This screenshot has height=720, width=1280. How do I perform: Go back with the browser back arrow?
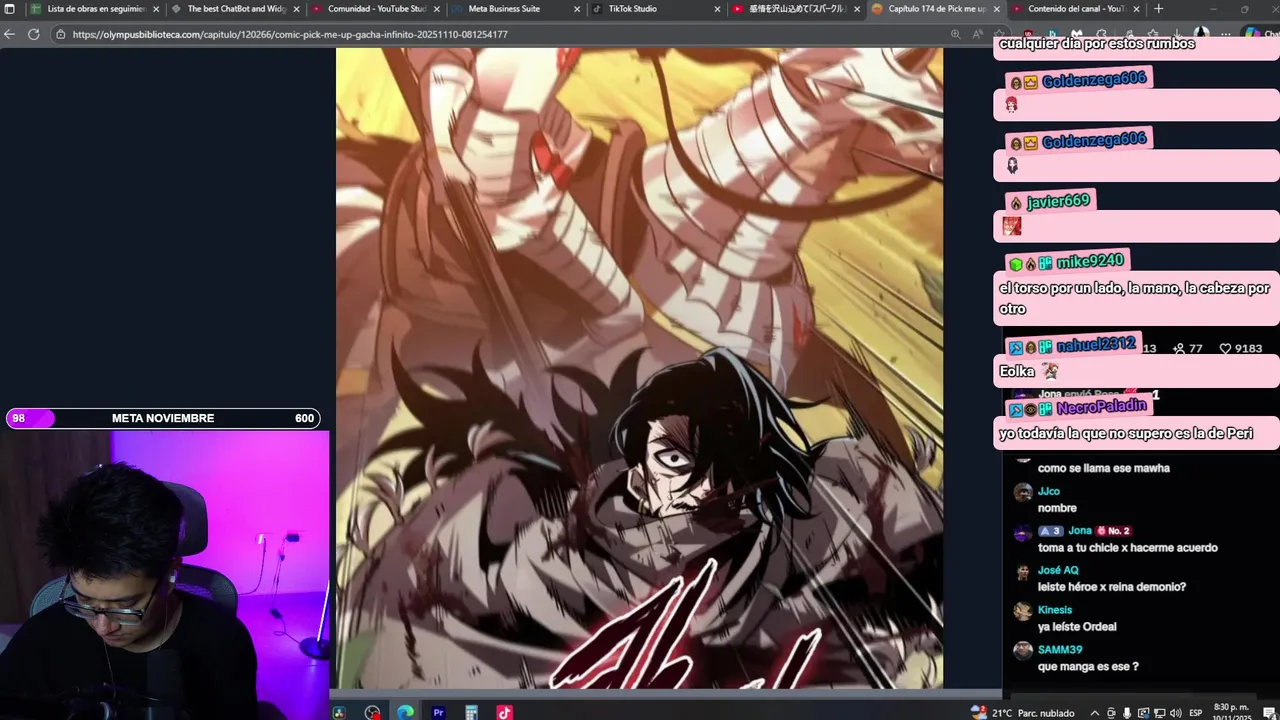(x=10, y=34)
